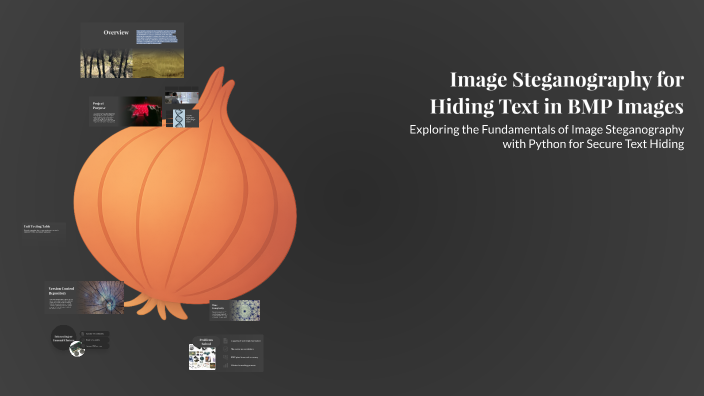Click the document icon in Problems Solved list
The image size is (704, 396).
(x=225, y=341)
